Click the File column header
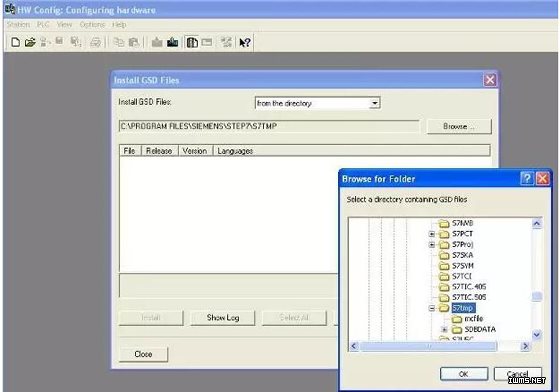 click(130, 151)
